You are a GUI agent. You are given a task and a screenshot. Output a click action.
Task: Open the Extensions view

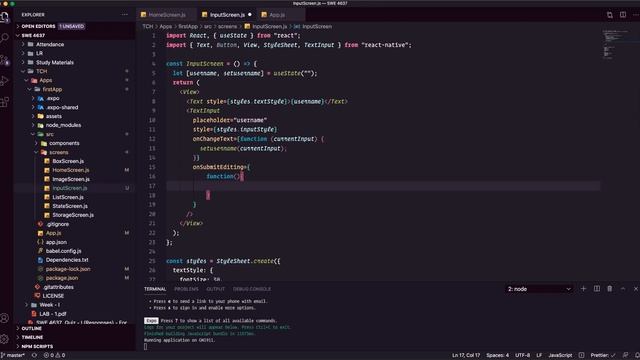[4, 102]
